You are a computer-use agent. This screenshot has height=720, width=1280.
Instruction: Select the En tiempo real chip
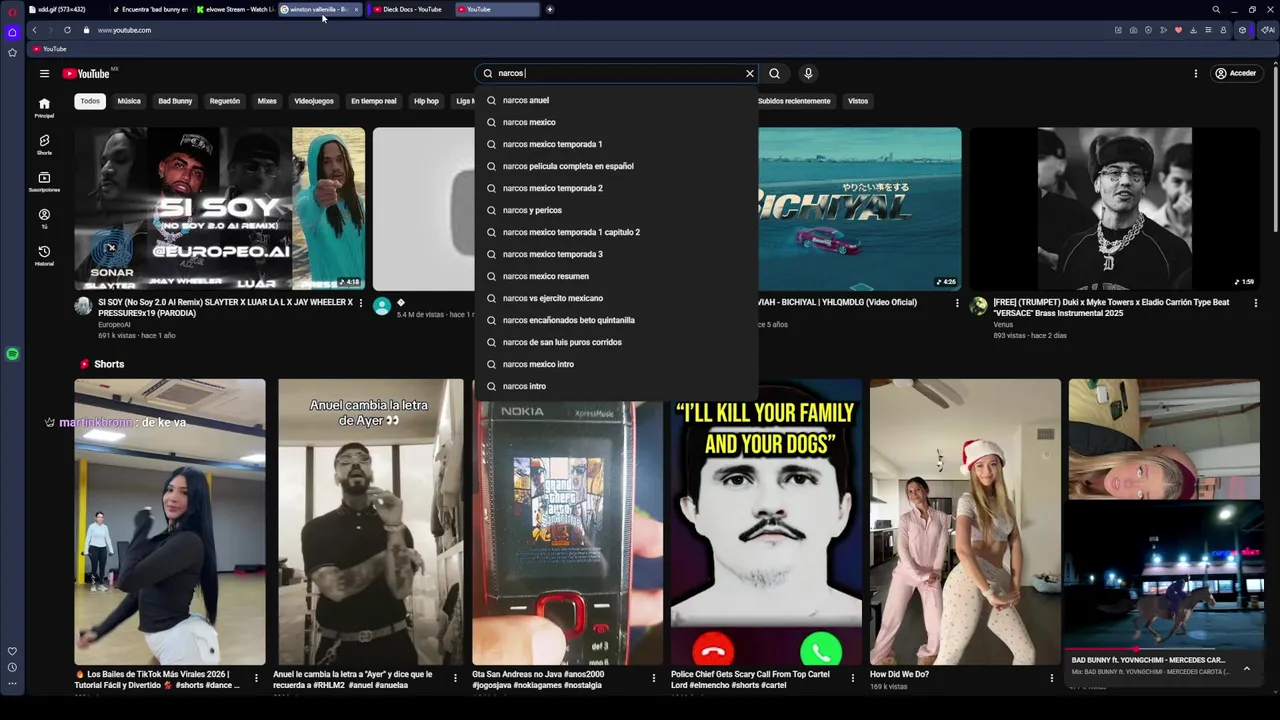point(374,101)
